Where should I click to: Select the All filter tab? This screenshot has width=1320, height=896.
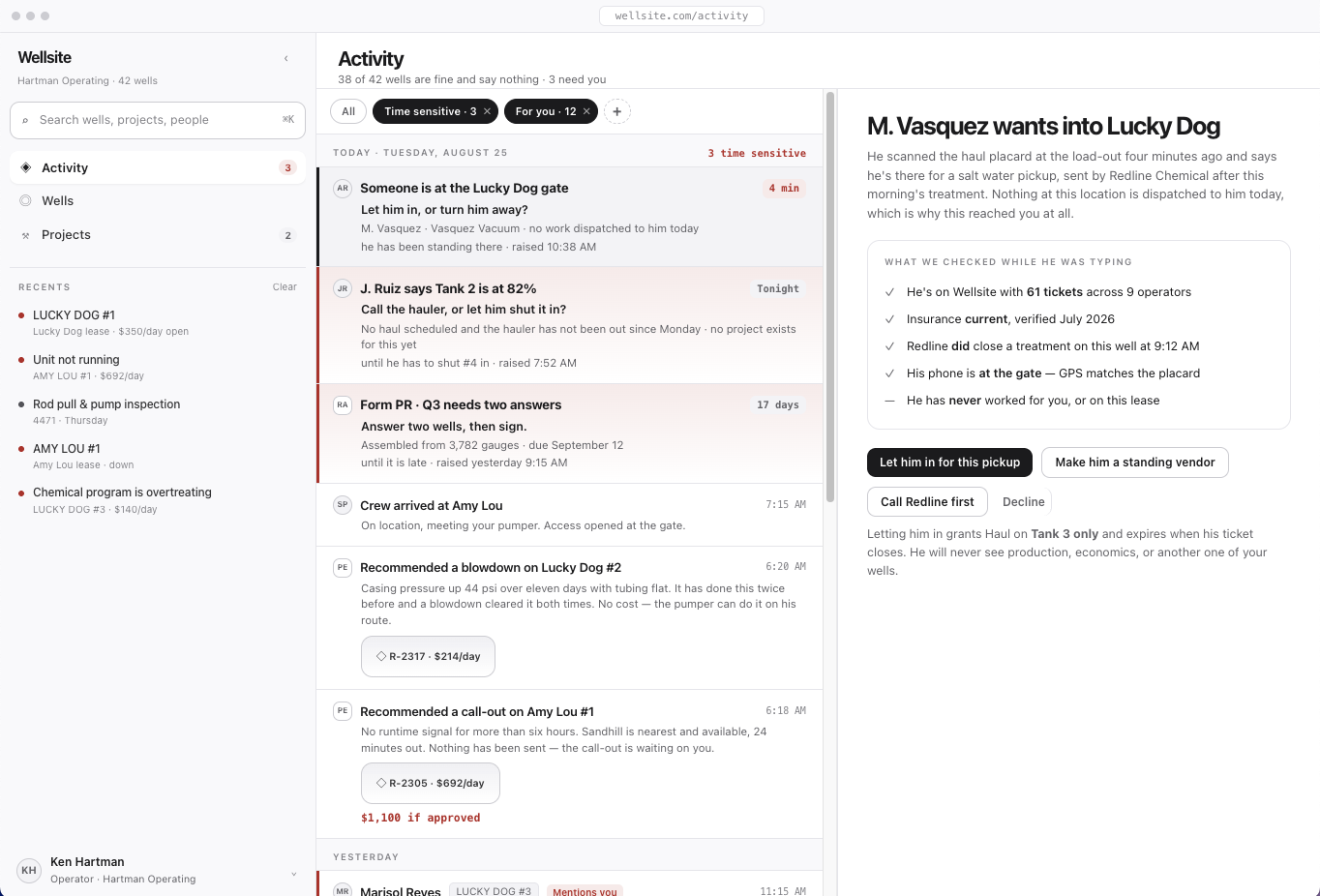[x=348, y=111]
